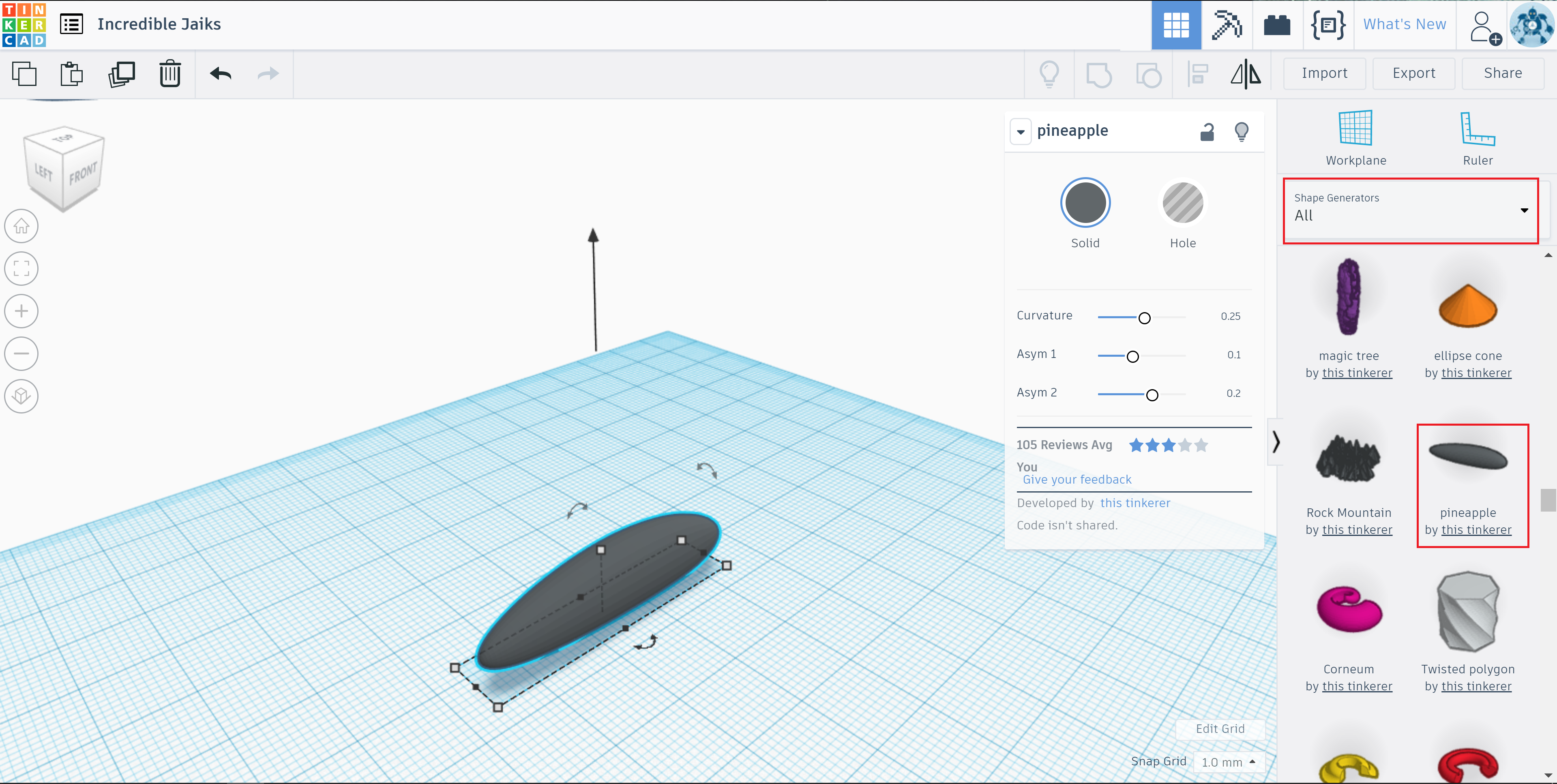Open Developed by this tinkerer link

pyautogui.click(x=1135, y=503)
